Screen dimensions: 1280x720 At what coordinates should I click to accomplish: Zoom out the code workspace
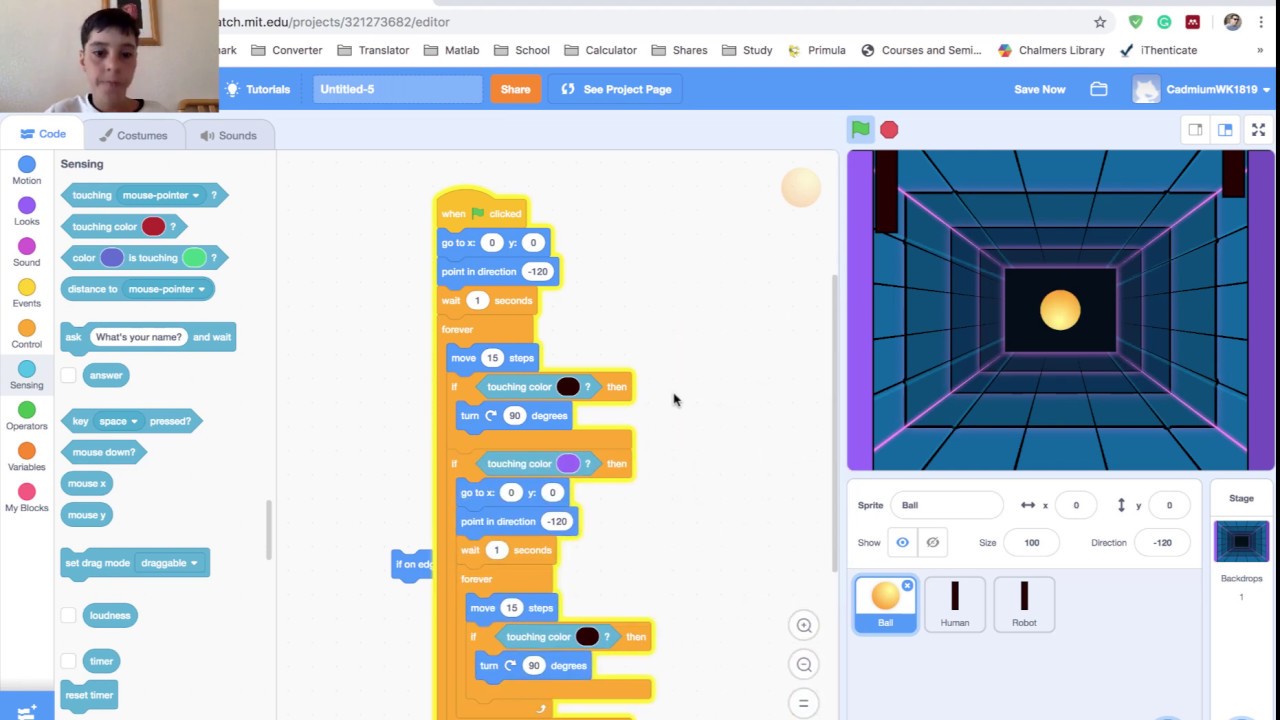[804, 664]
